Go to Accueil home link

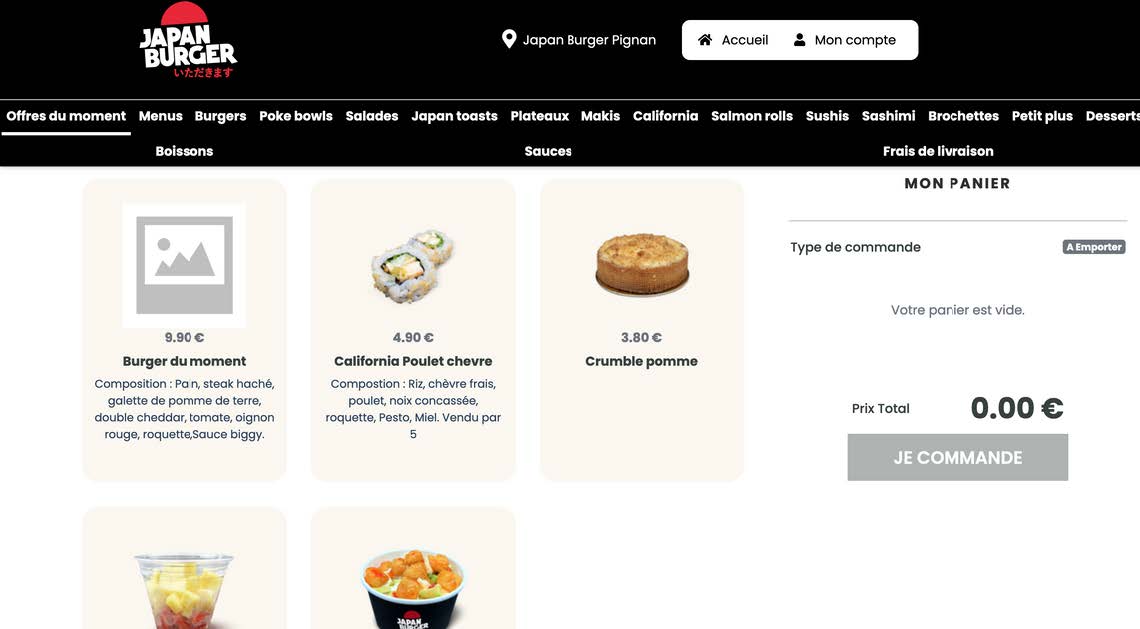733,40
